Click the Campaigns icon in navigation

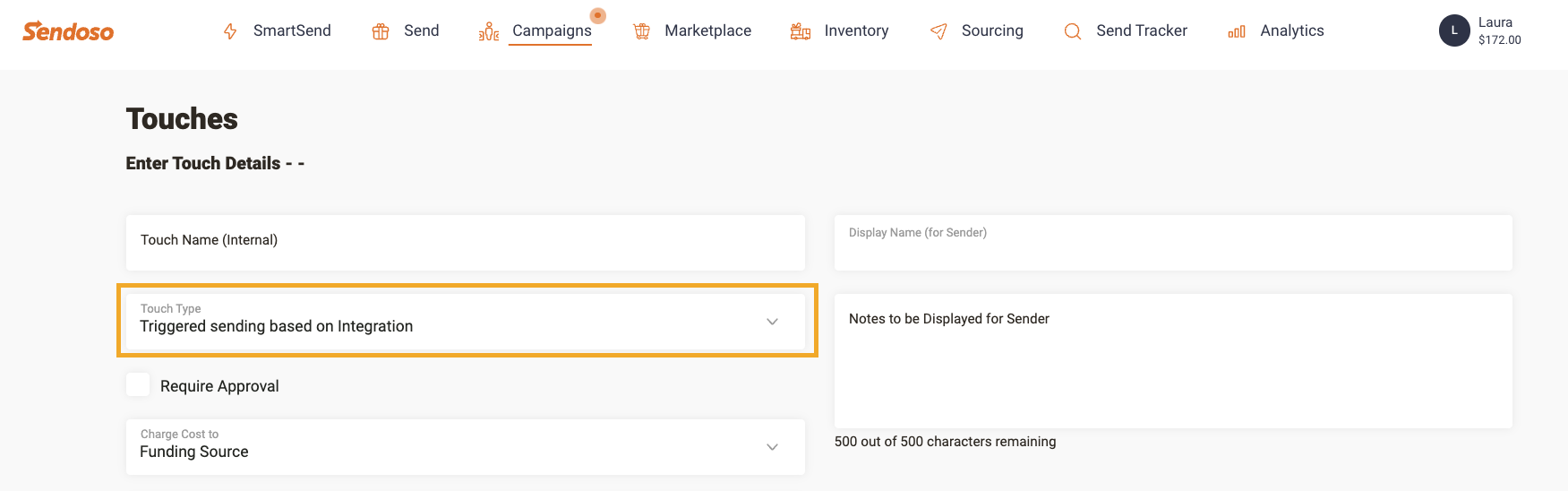489,31
